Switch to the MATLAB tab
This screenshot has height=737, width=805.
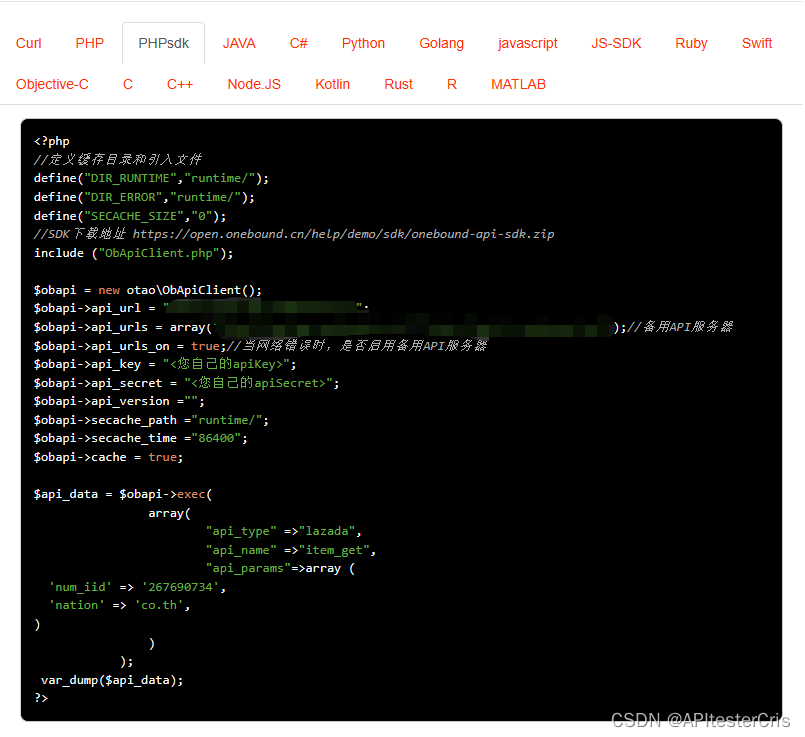(x=518, y=84)
